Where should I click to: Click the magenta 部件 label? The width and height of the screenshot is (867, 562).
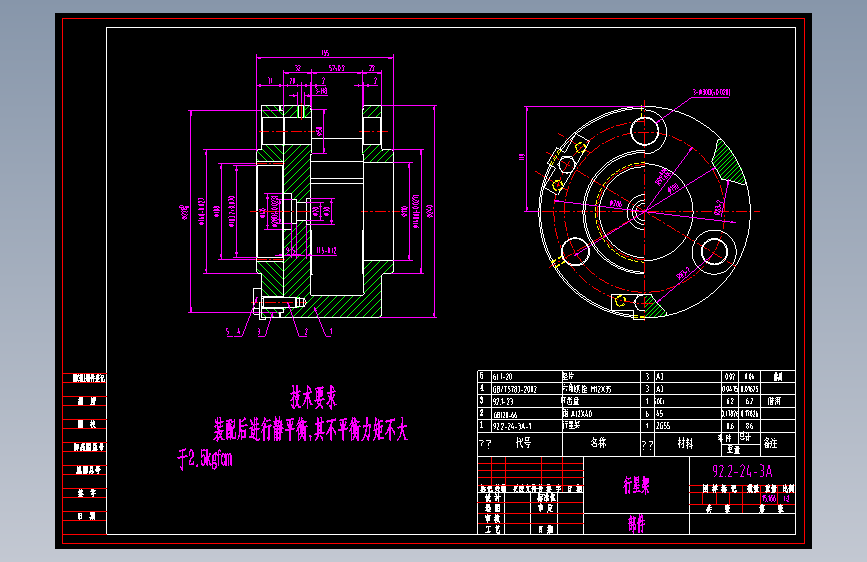pos(636,524)
